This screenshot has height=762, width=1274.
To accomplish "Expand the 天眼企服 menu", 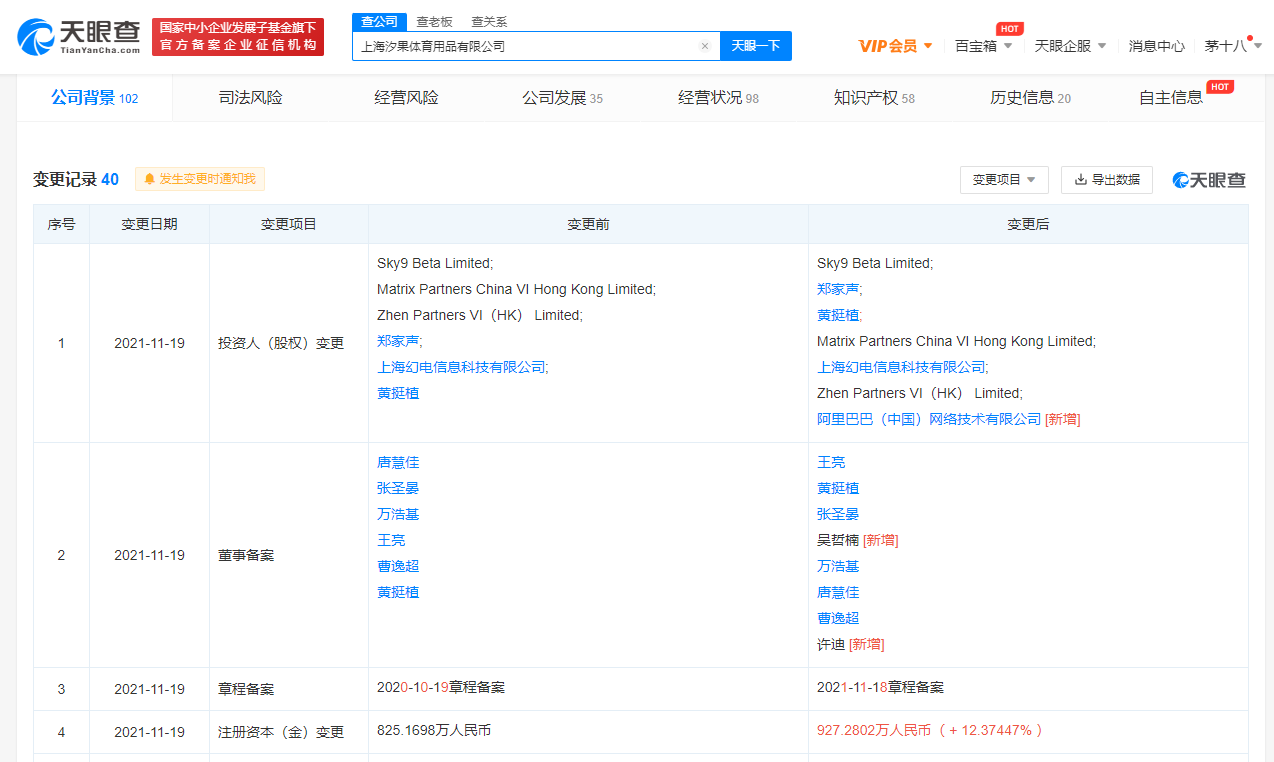I will tap(1070, 46).
